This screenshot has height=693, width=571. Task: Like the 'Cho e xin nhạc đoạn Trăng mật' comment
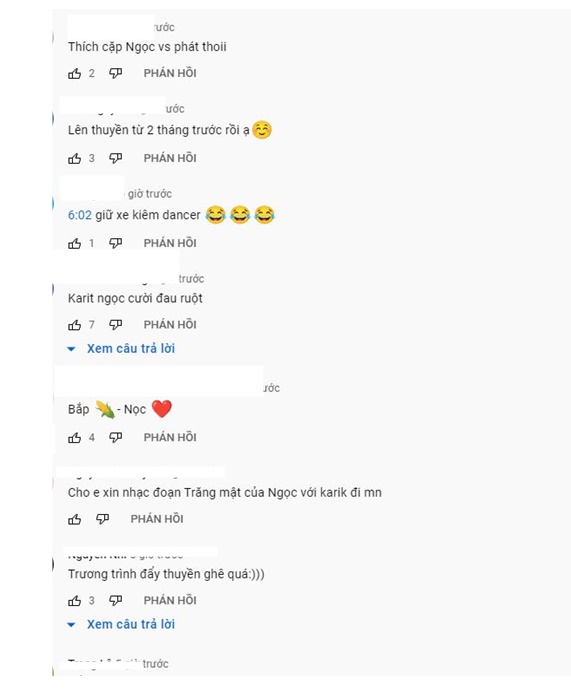coord(74,519)
